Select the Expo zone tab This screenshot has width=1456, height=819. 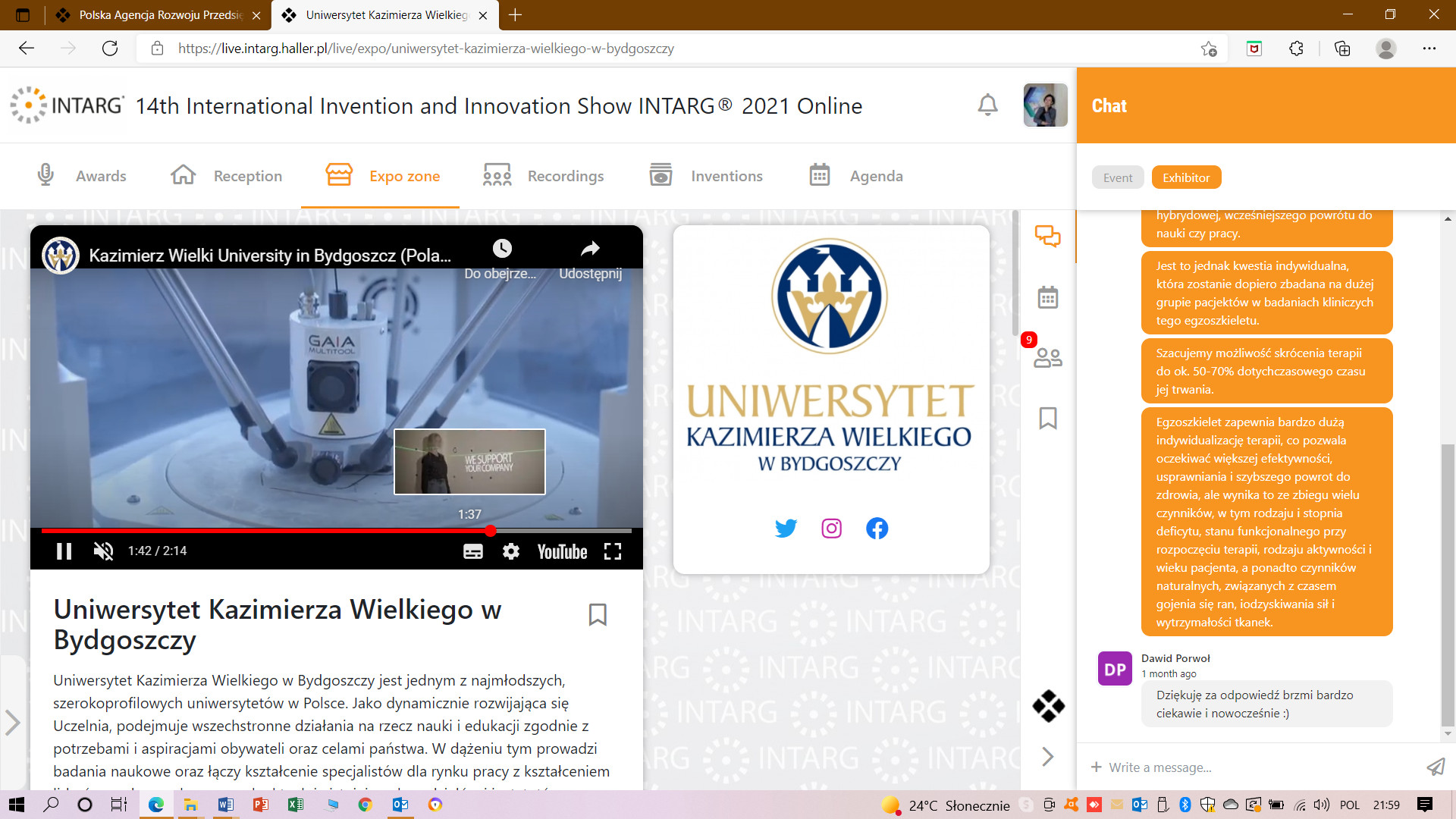pyautogui.click(x=382, y=176)
